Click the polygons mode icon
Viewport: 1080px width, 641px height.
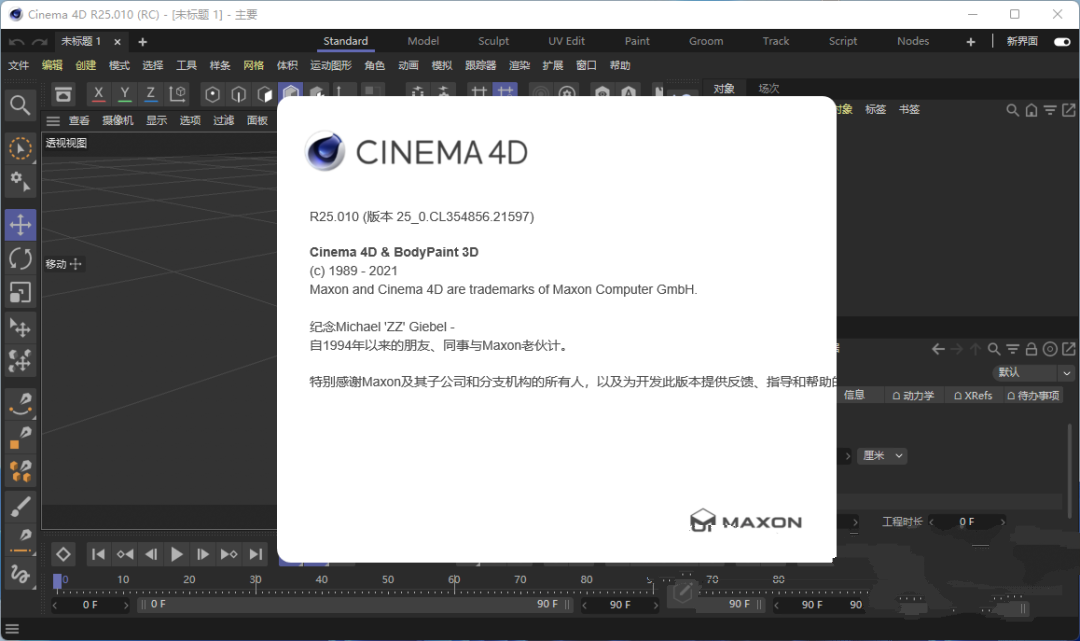coord(264,94)
